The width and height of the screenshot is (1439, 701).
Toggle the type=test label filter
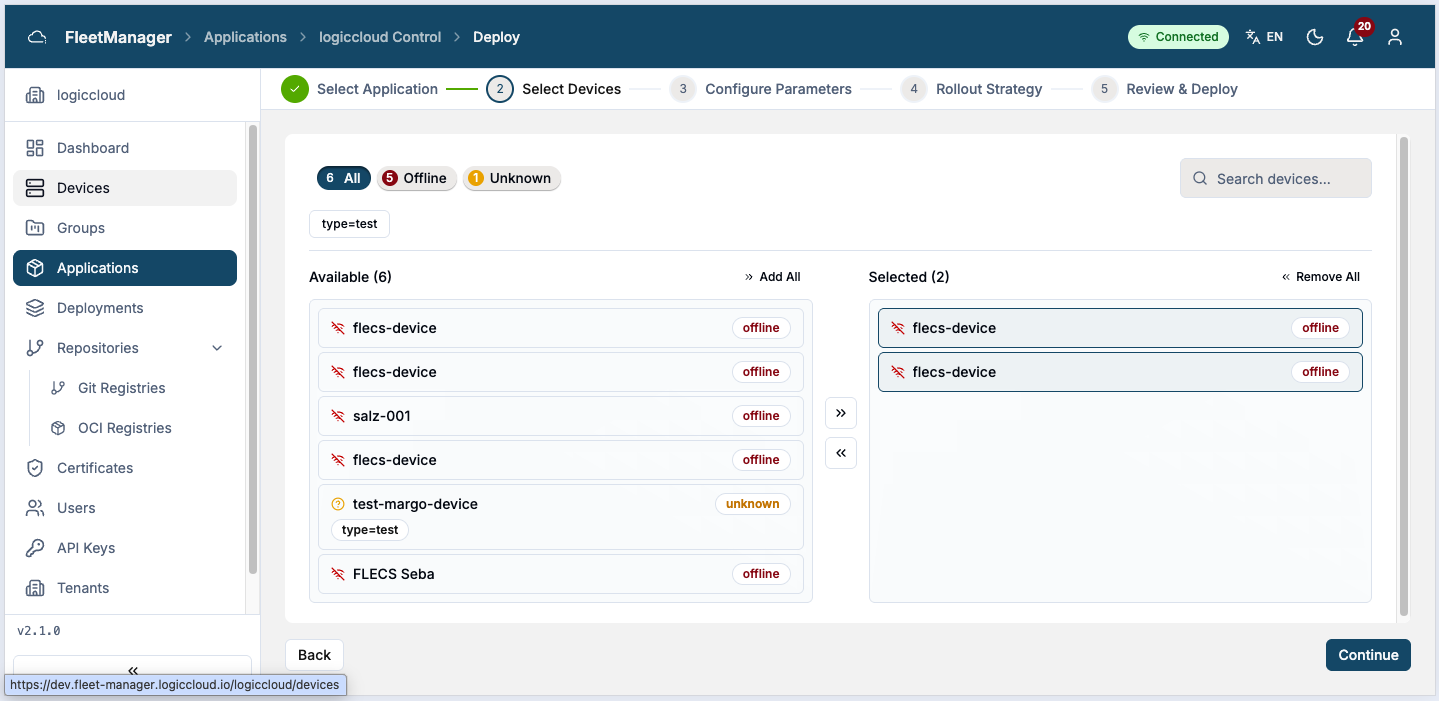[350, 224]
